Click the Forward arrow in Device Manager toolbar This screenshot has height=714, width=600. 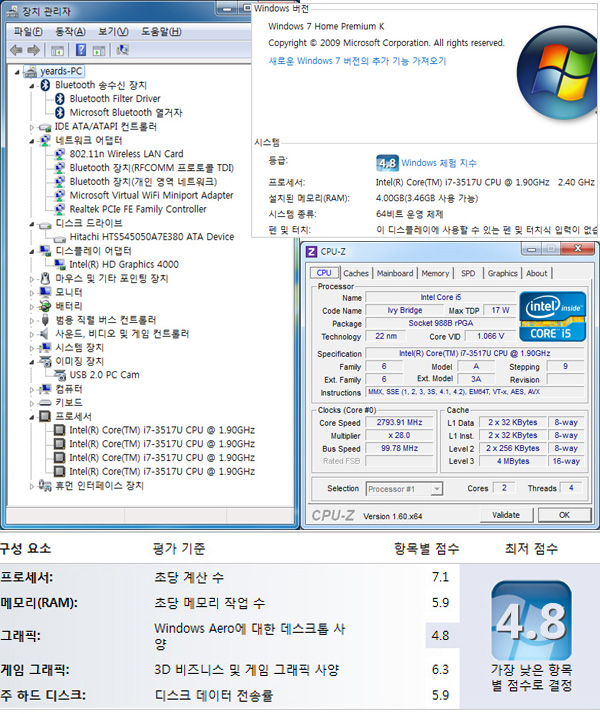pos(33,50)
